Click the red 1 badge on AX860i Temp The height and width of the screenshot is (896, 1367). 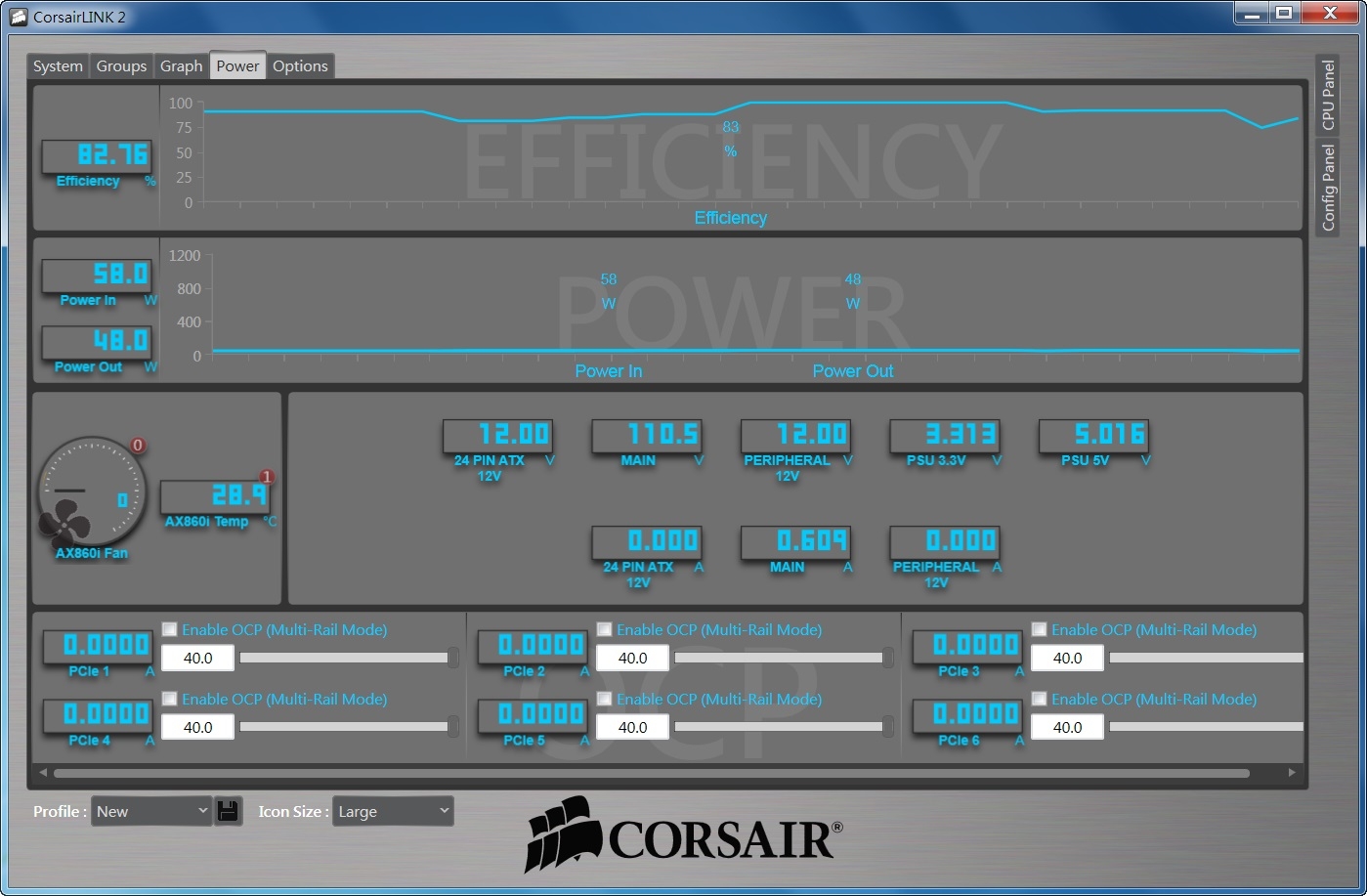[267, 477]
